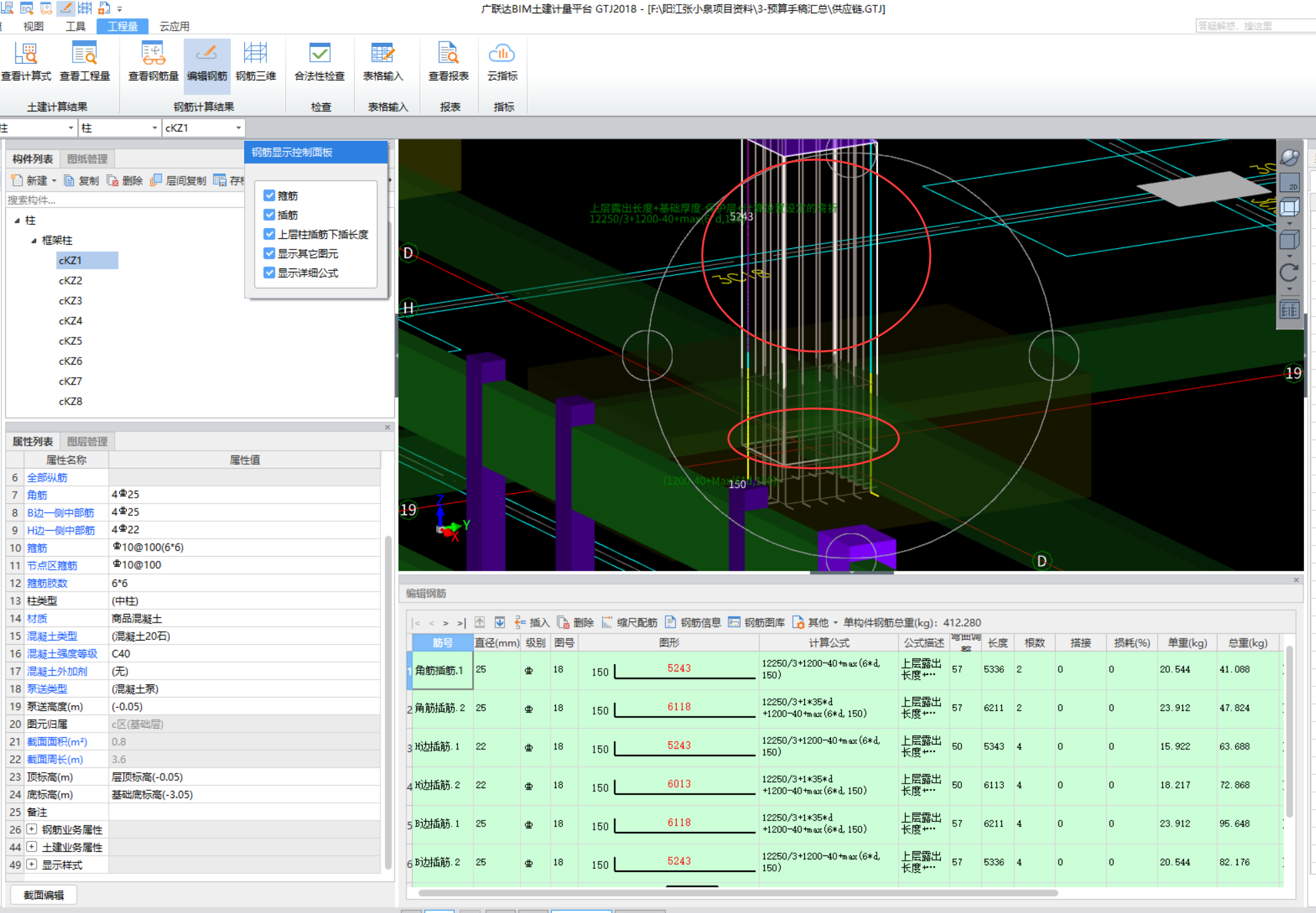1316x913 pixels.
Task: Open 钢筋信息
Action: coord(693,623)
